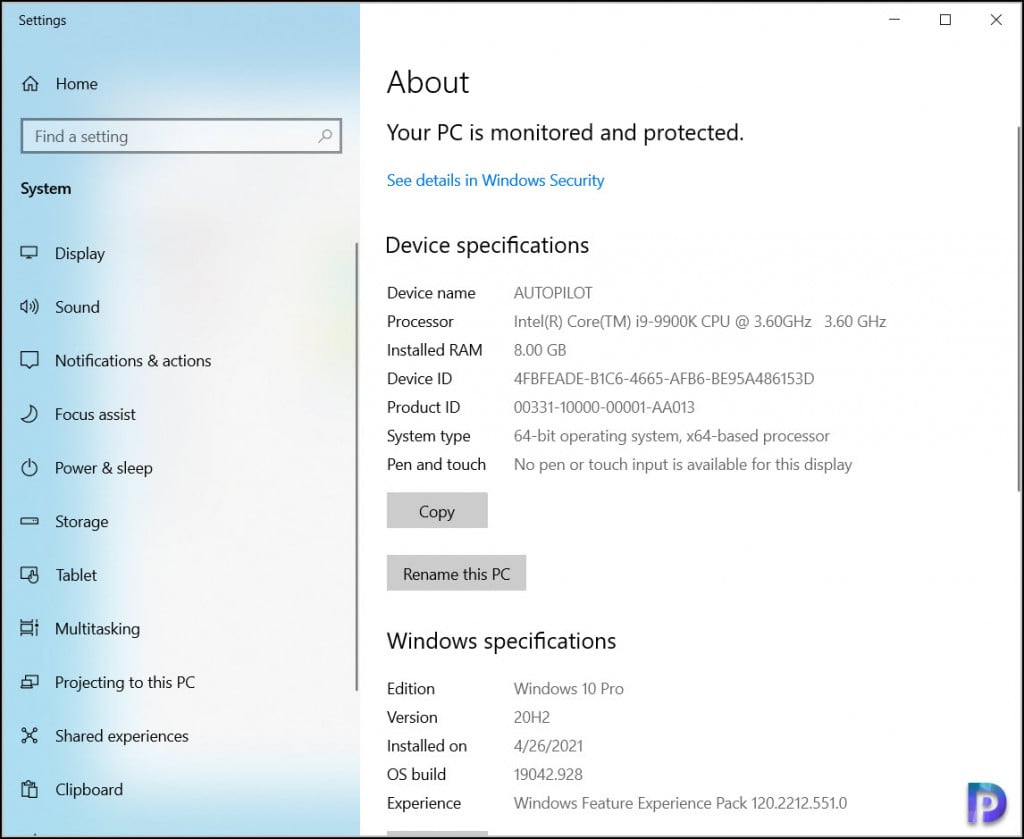Open Multitasking settings

[97, 629]
